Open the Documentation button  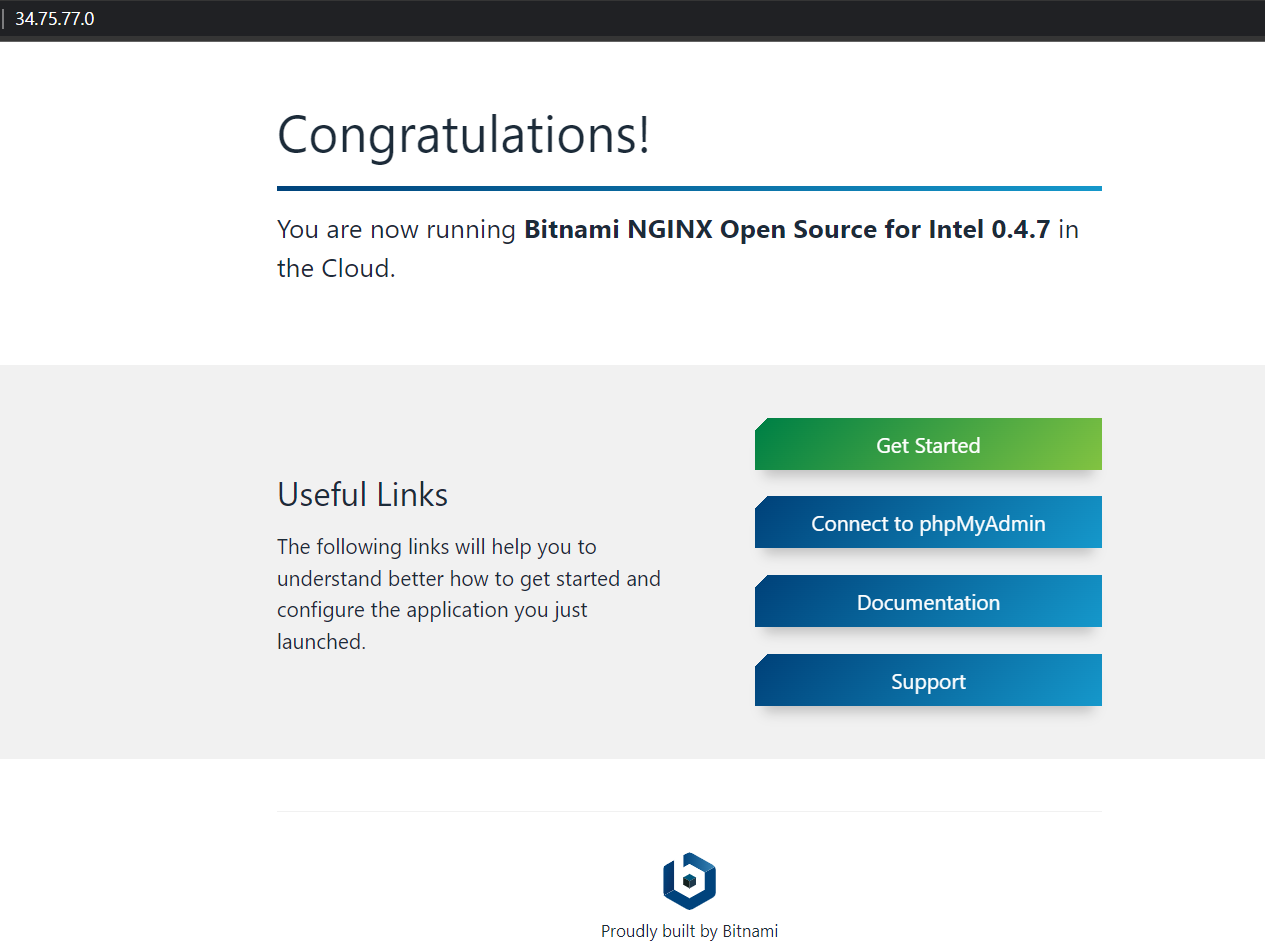pyautogui.click(x=928, y=601)
